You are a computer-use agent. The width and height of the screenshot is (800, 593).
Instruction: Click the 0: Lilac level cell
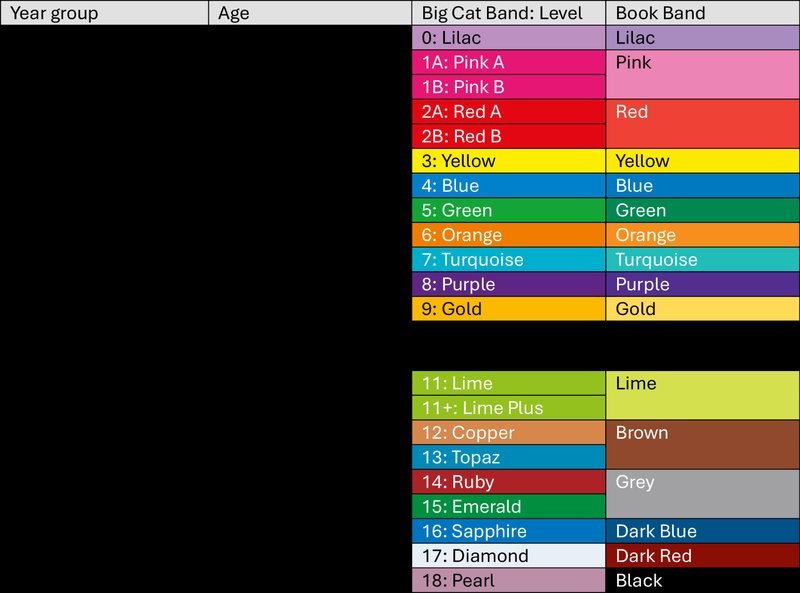tap(509, 38)
